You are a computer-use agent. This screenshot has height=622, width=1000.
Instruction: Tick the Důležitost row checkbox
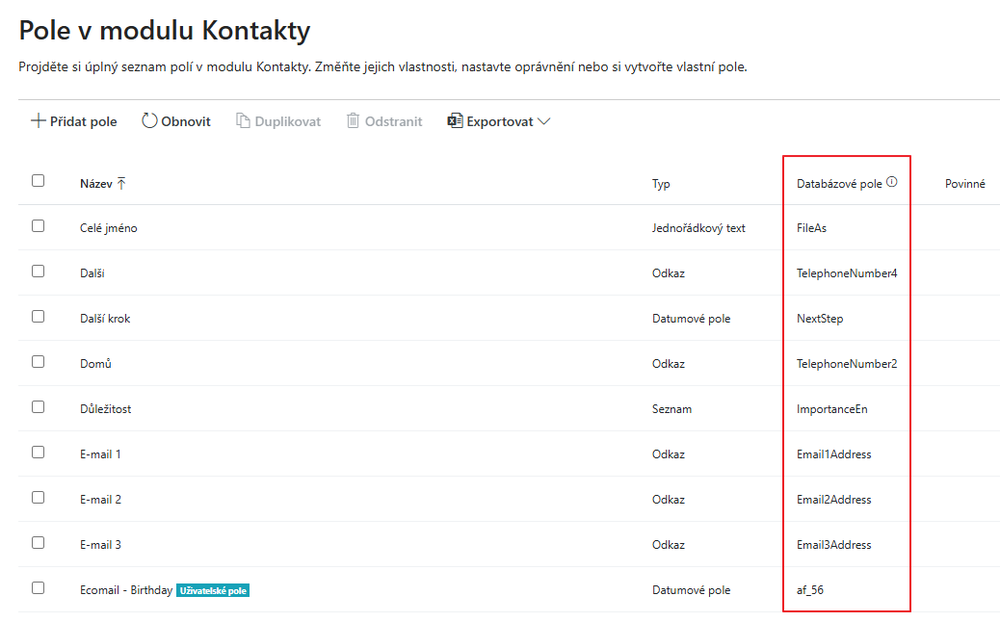point(38,407)
